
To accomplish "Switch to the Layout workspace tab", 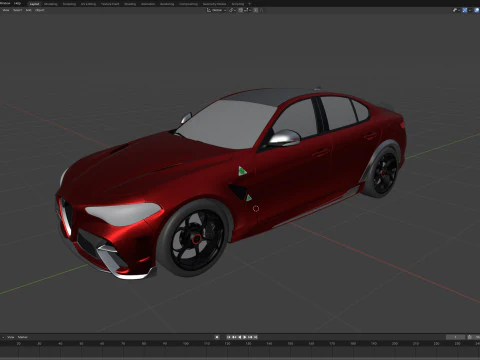I will [34, 4].
